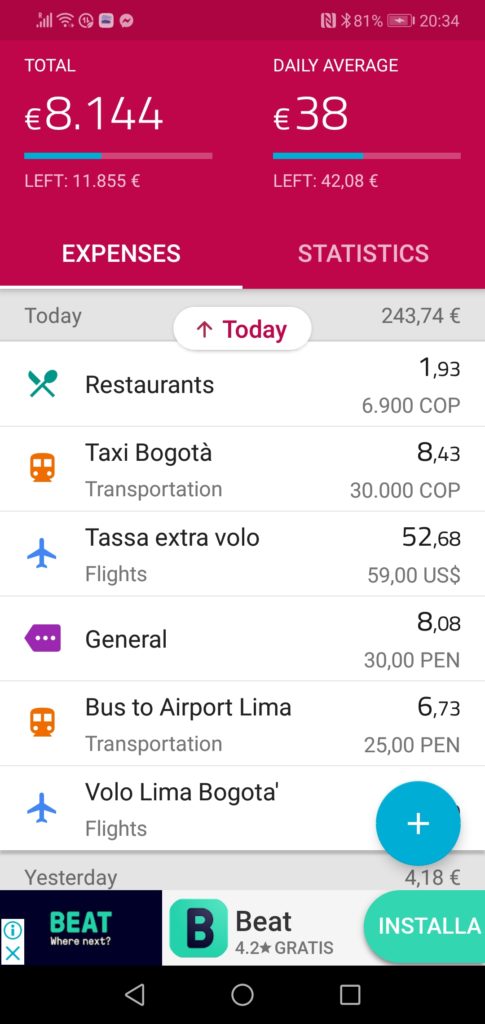Image resolution: width=485 pixels, height=1024 pixels.
Task: Tap the Android back navigation button
Action: pyautogui.click(x=134, y=995)
